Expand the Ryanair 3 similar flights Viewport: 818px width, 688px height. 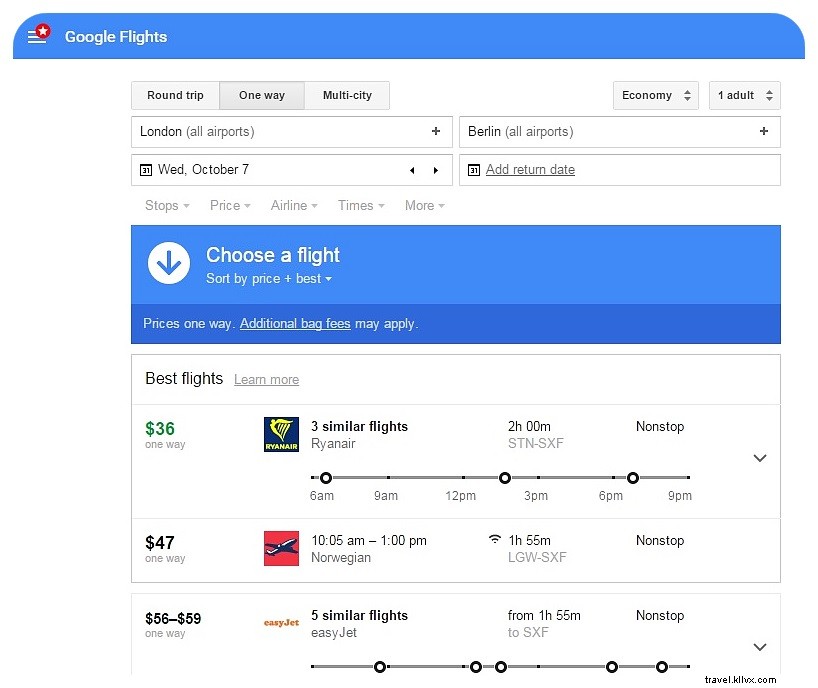click(760, 458)
